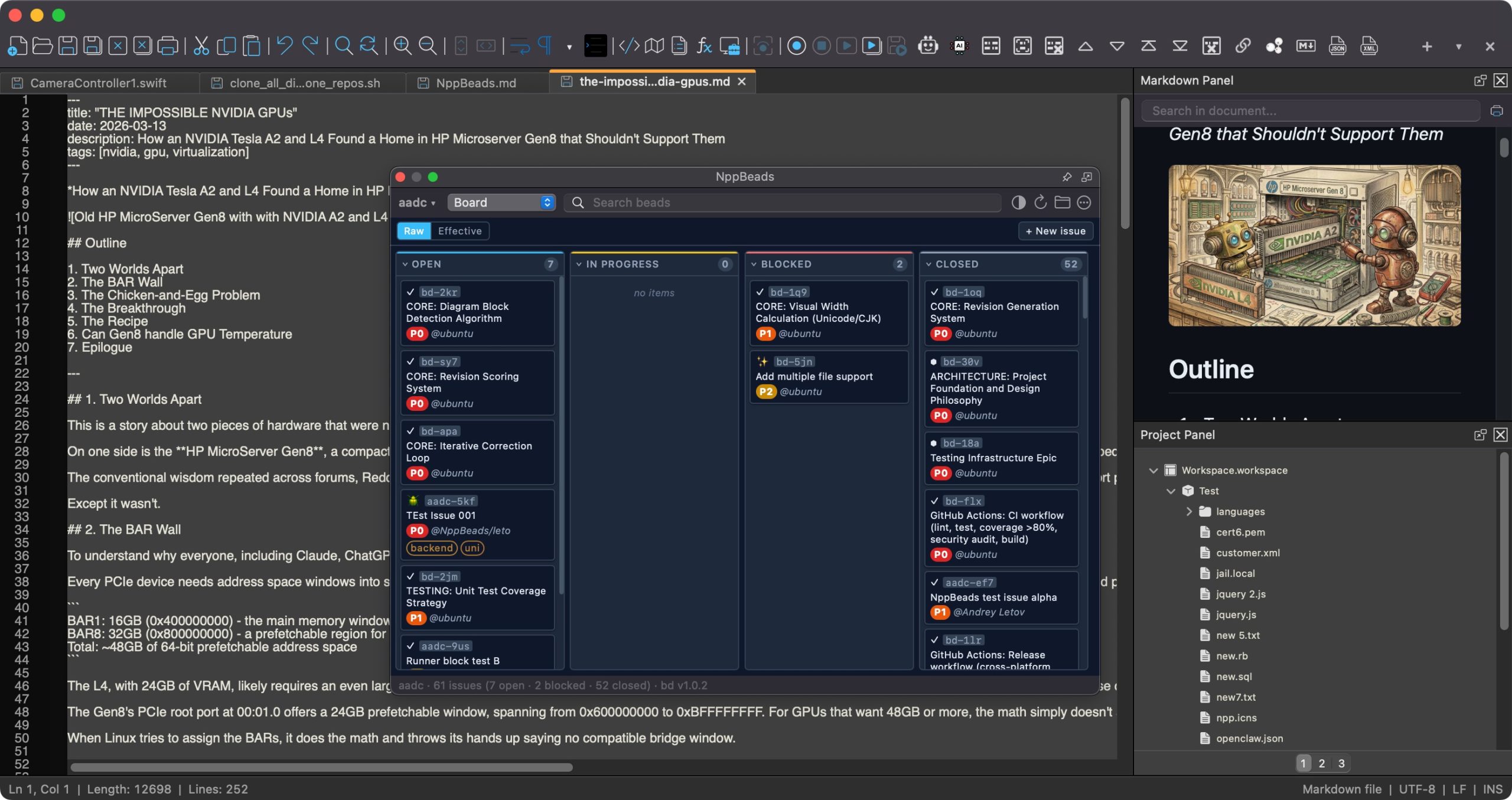Switch the board to Effective view
1512x800 pixels.
(460, 231)
